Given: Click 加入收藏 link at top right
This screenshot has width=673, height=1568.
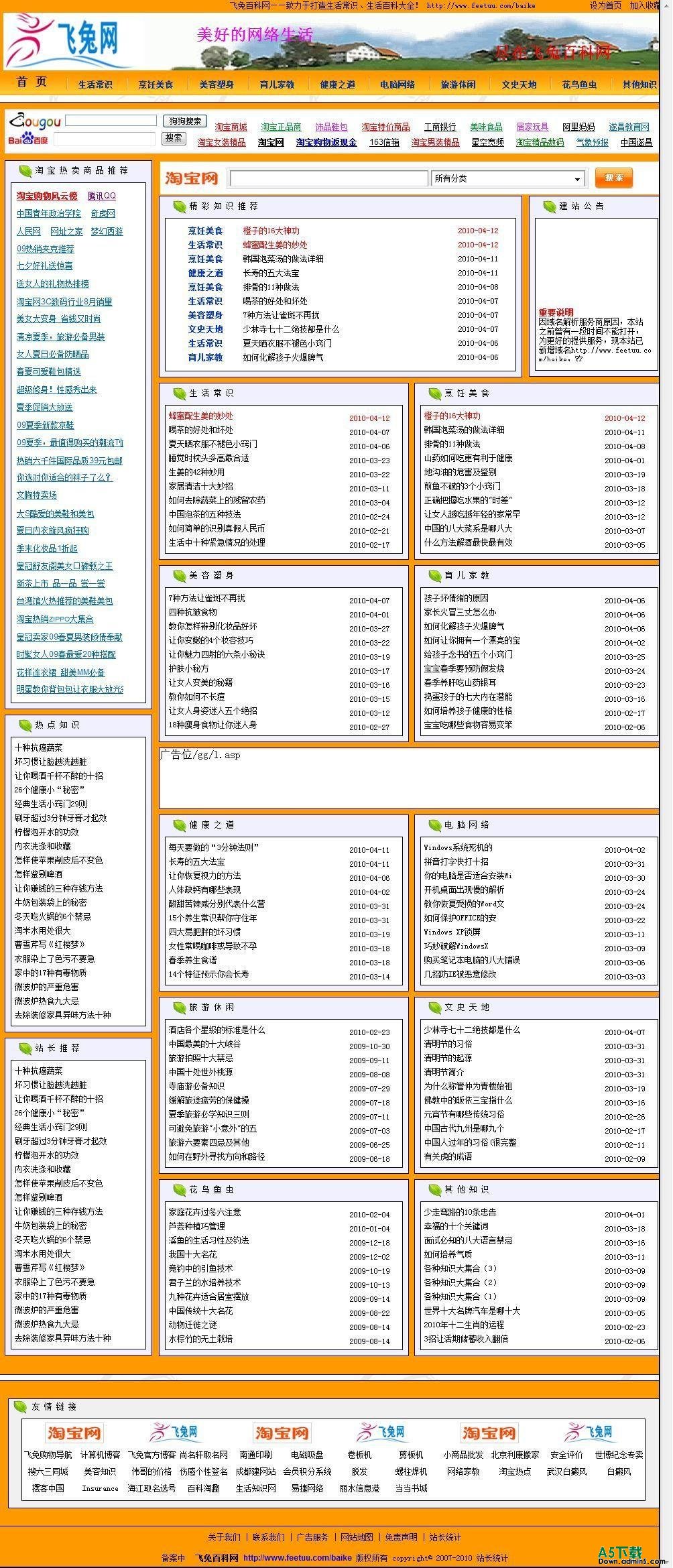Looking at the screenshot, I should tap(644, 5).
